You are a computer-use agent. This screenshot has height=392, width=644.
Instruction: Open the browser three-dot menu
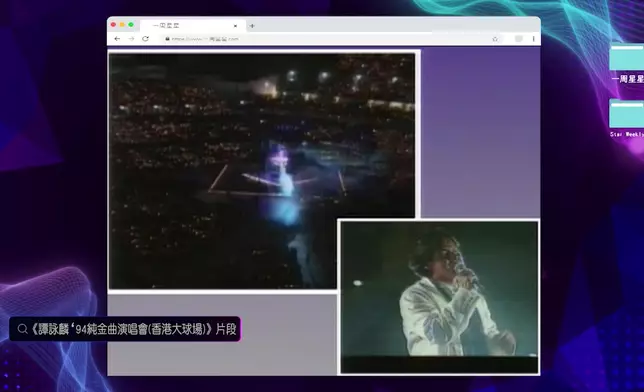pos(534,39)
